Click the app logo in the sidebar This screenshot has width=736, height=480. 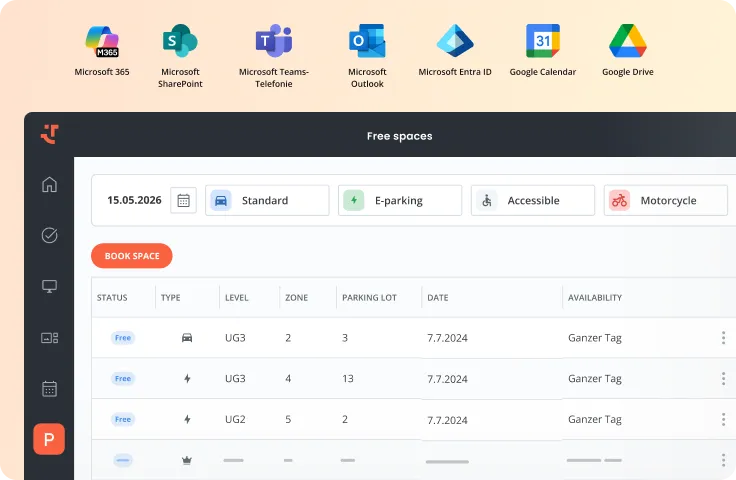point(49,134)
